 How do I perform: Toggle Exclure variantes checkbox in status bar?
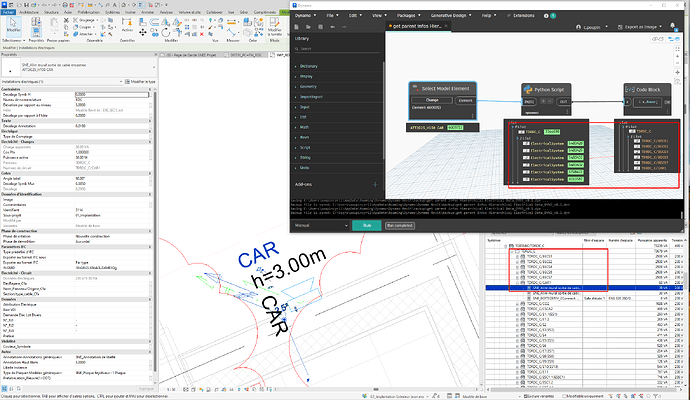(523, 396)
